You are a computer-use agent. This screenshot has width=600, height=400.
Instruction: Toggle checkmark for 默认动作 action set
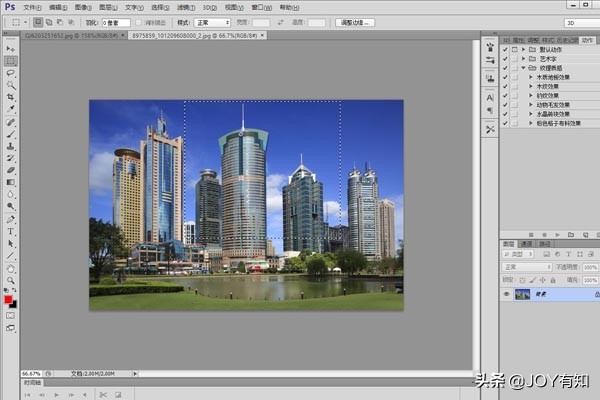pos(505,50)
